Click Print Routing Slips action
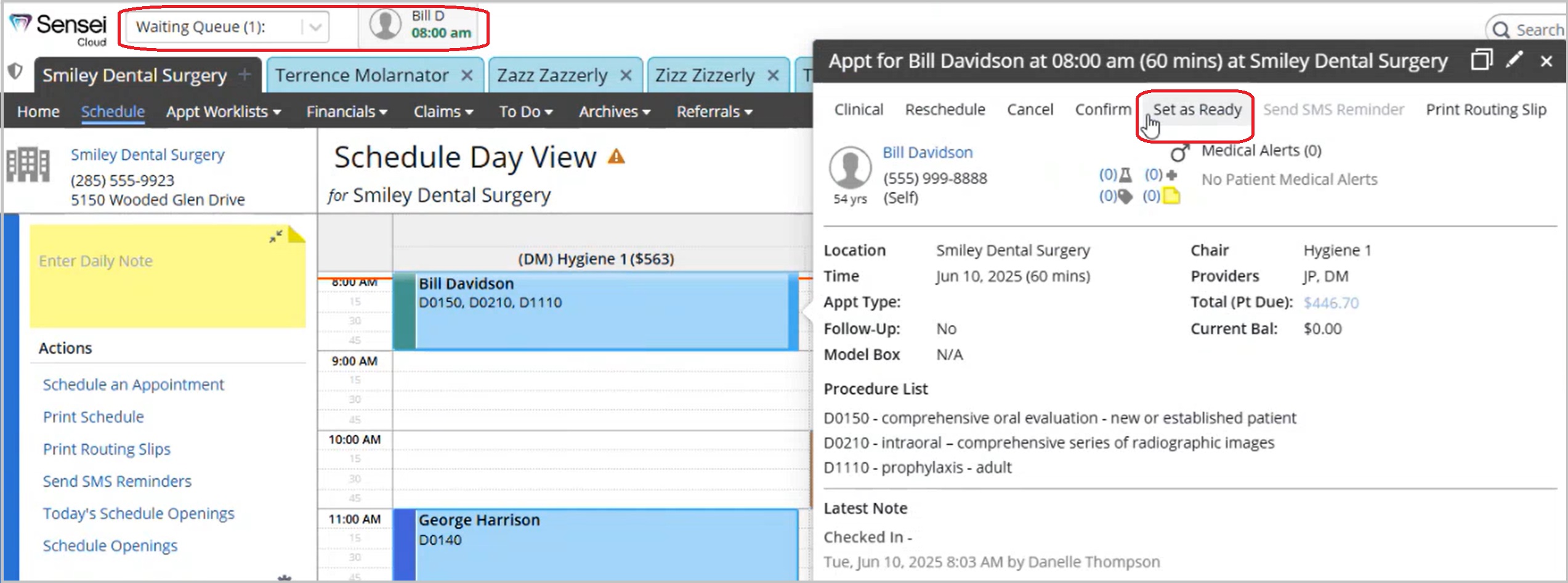This screenshot has height=583, width=1568. click(107, 449)
